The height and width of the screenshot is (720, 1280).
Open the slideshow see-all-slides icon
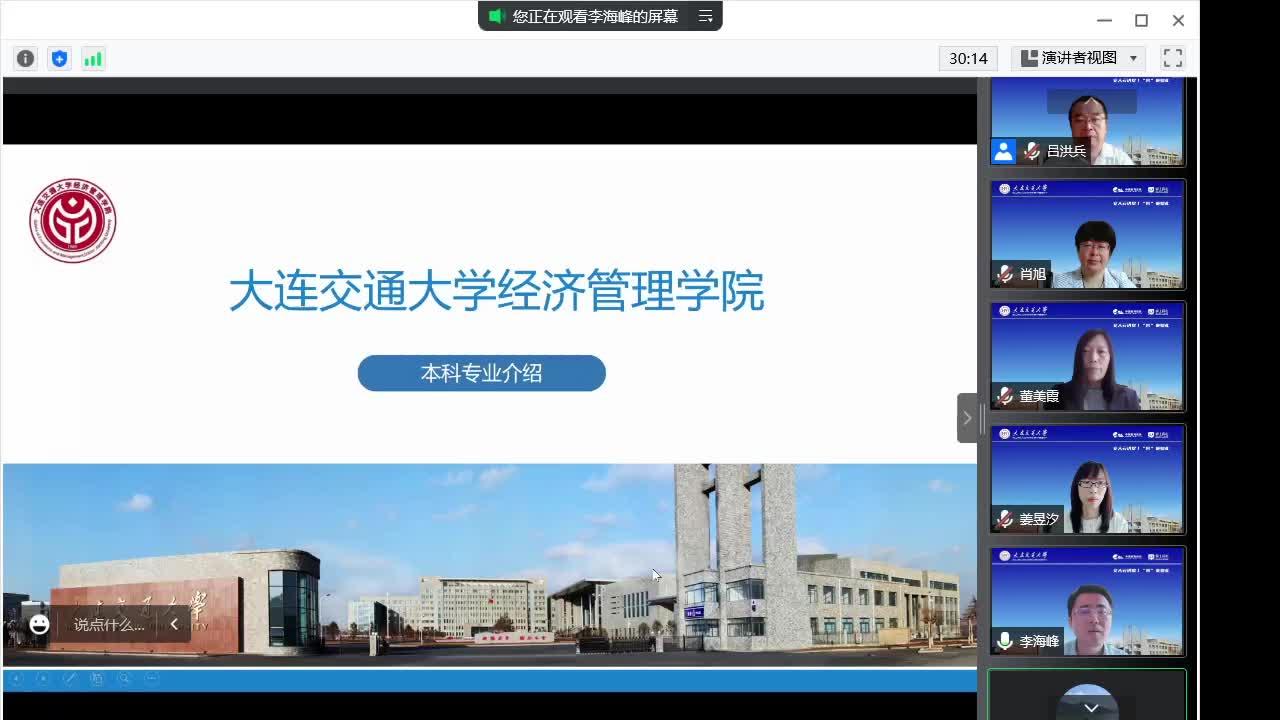point(97,679)
